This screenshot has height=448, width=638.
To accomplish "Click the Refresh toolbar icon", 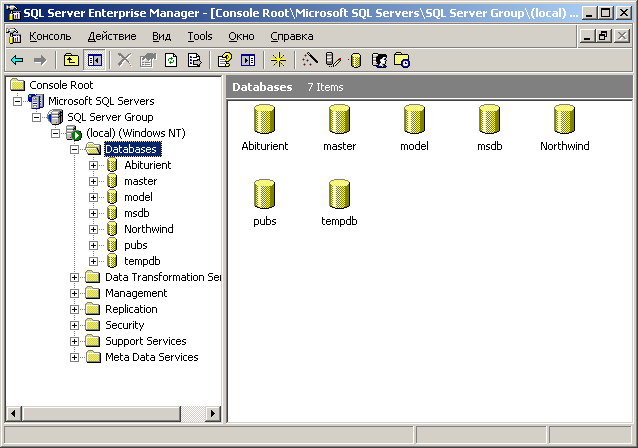I will point(171,60).
